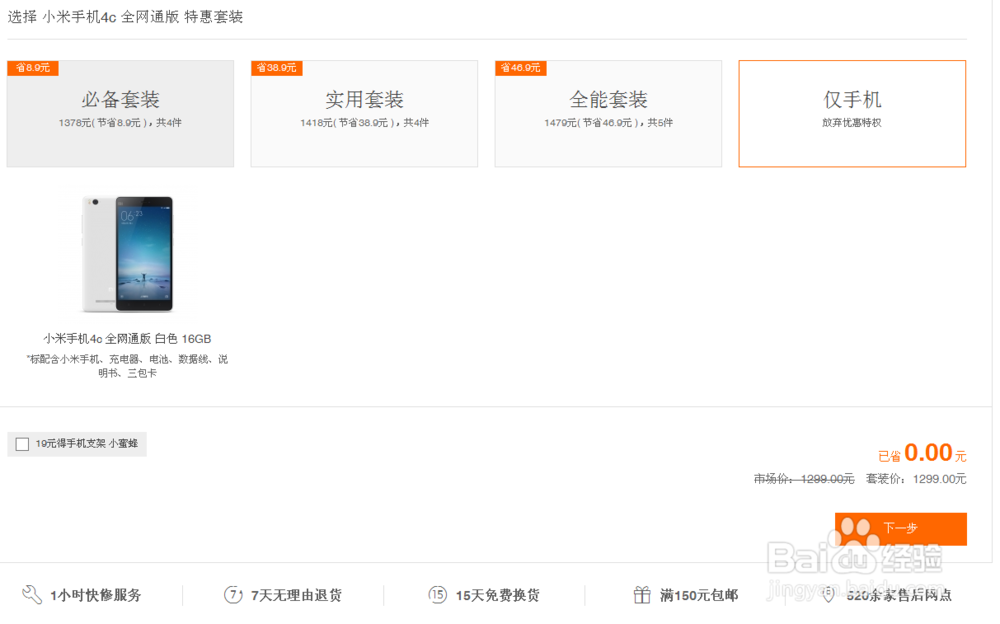The width and height of the screenshot is (1000, 624).
Task: Click the 省46.9元 badge on 全能套装
Action: [x=519, y=67]
